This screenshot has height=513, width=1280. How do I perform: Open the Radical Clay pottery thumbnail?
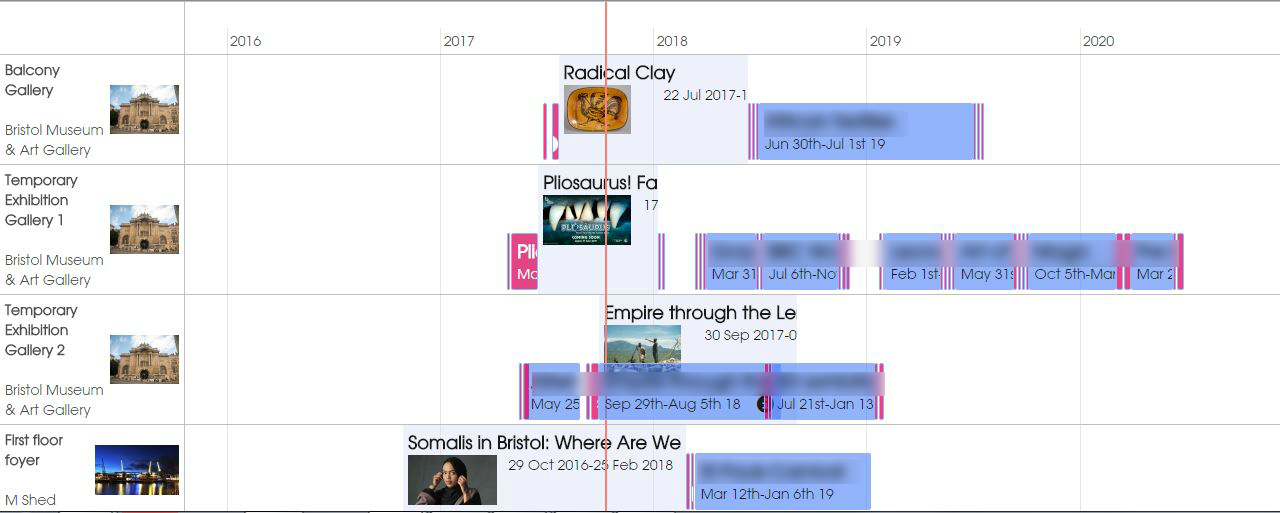(597, 110)
